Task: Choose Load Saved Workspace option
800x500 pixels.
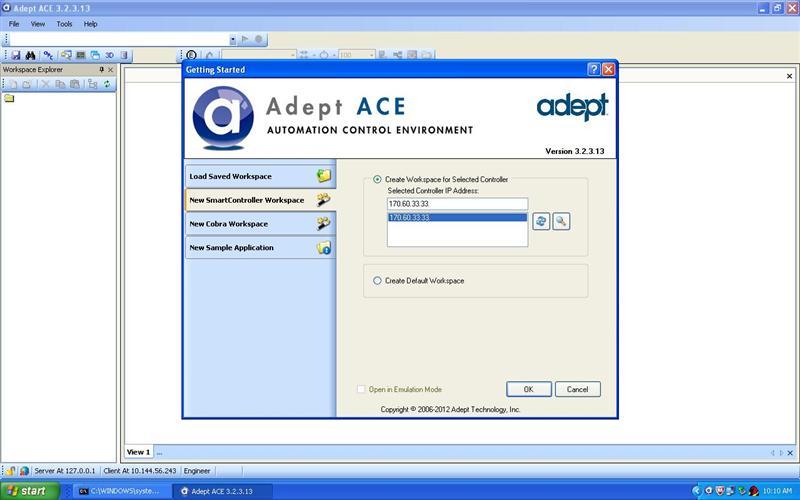Action: click(260, 177)
